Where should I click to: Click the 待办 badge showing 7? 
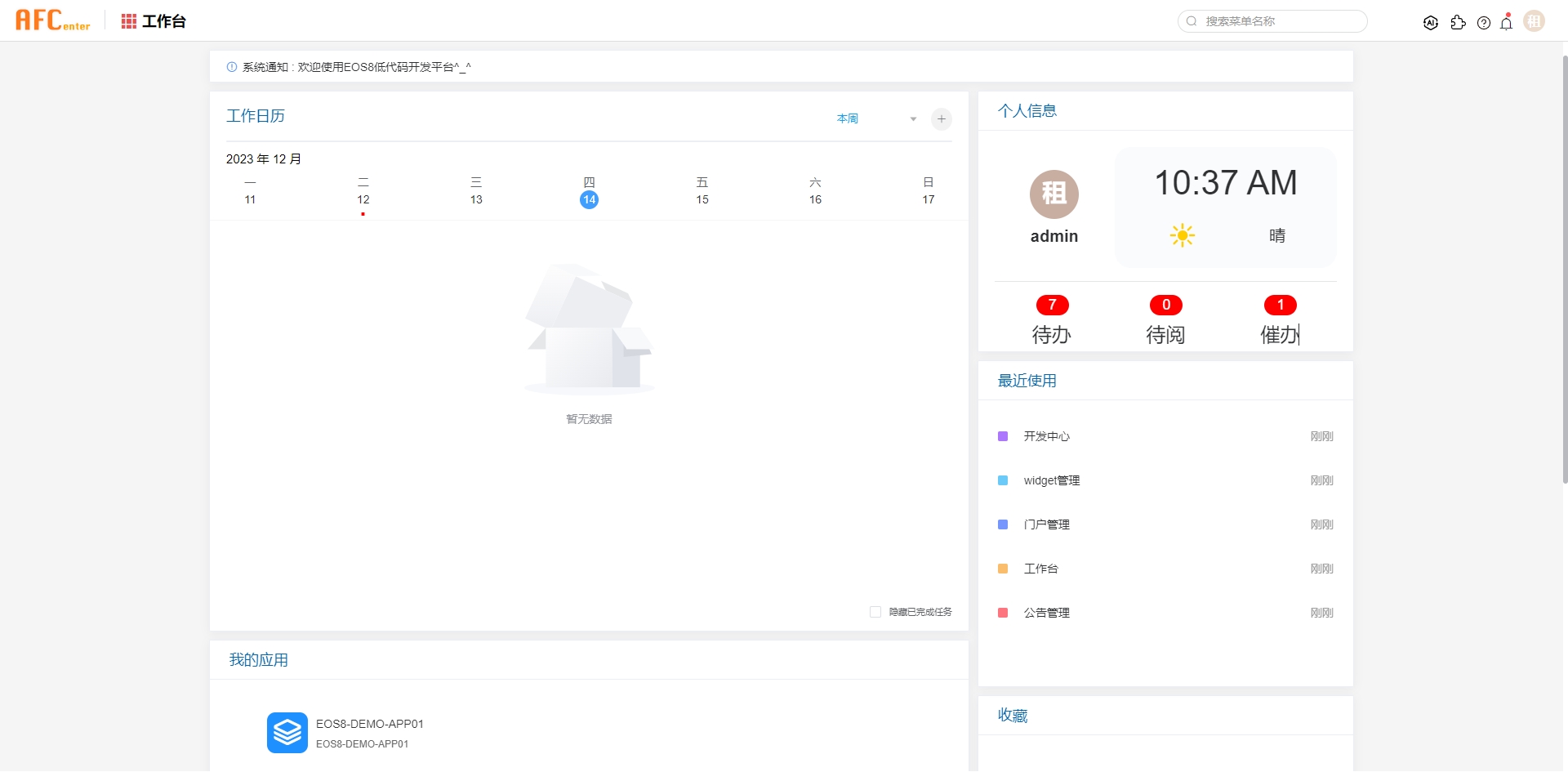click(x=1052, y=305)
